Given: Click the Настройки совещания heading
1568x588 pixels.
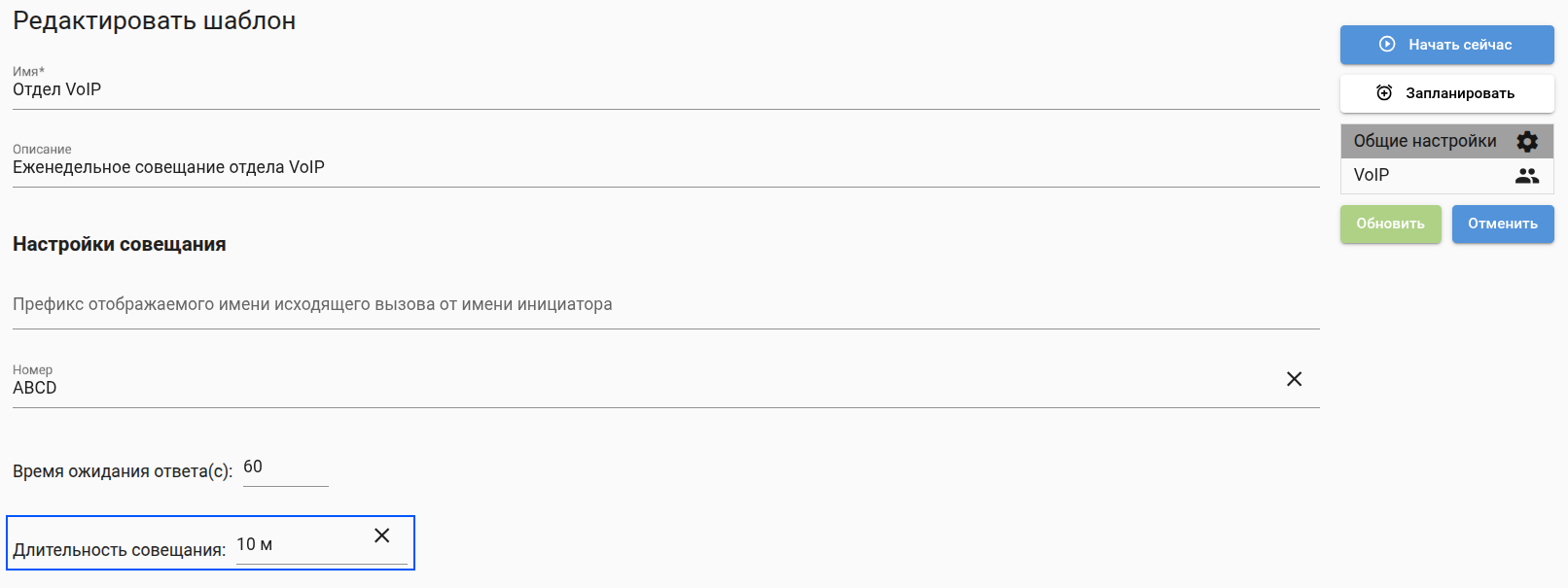Looking at the screenshot, I should (x=120, y=245).
